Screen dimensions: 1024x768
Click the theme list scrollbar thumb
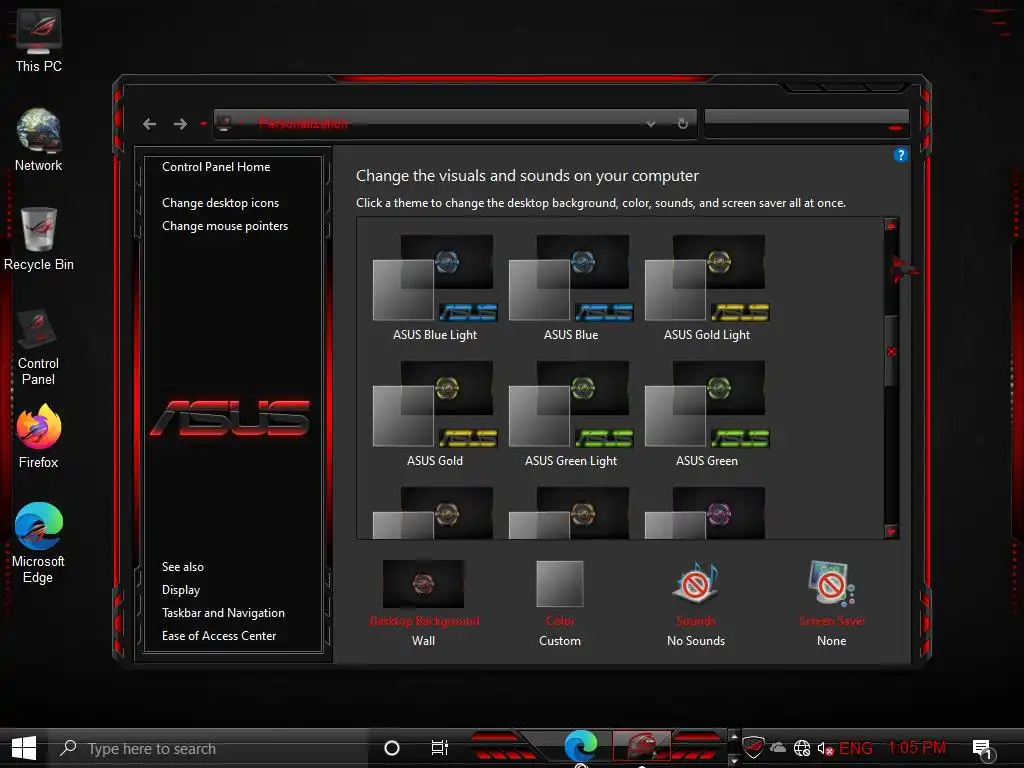[891, 351]
